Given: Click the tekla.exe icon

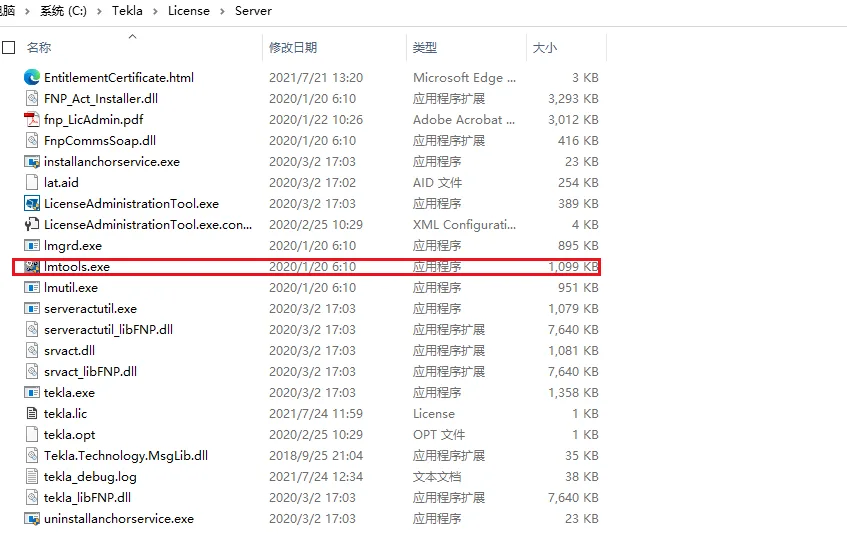Looking at the screenshot, I should (x=32, y=393).
